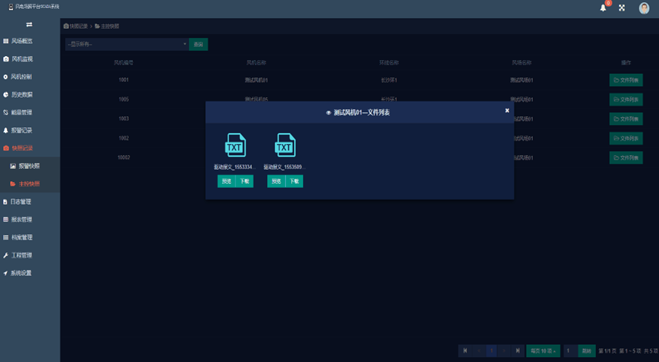Click the second TXT file icon in the dialog
Viewport: 659px width, 362px height.
point(285,145)
